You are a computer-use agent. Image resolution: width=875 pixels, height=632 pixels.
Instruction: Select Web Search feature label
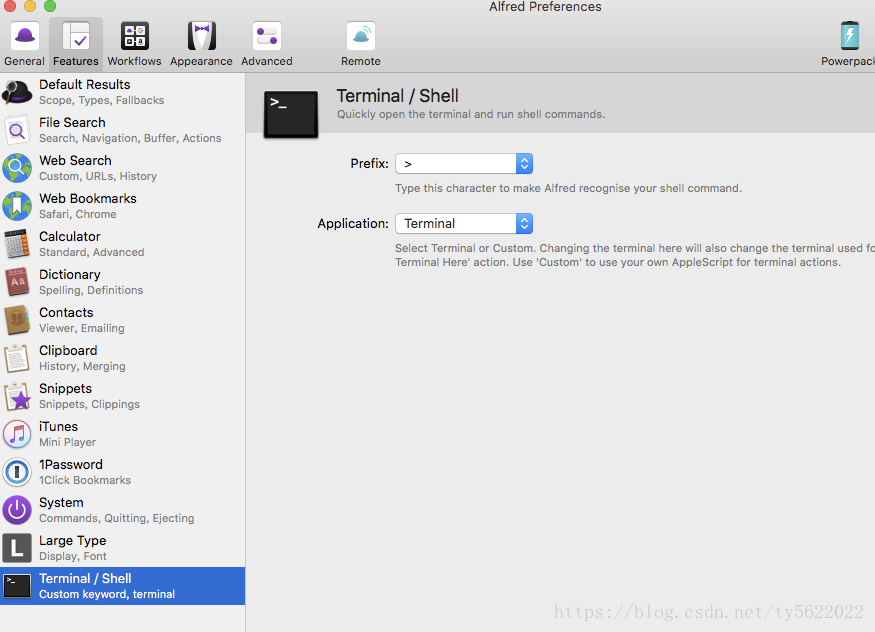pyautogui.click(x=75, y=161)
